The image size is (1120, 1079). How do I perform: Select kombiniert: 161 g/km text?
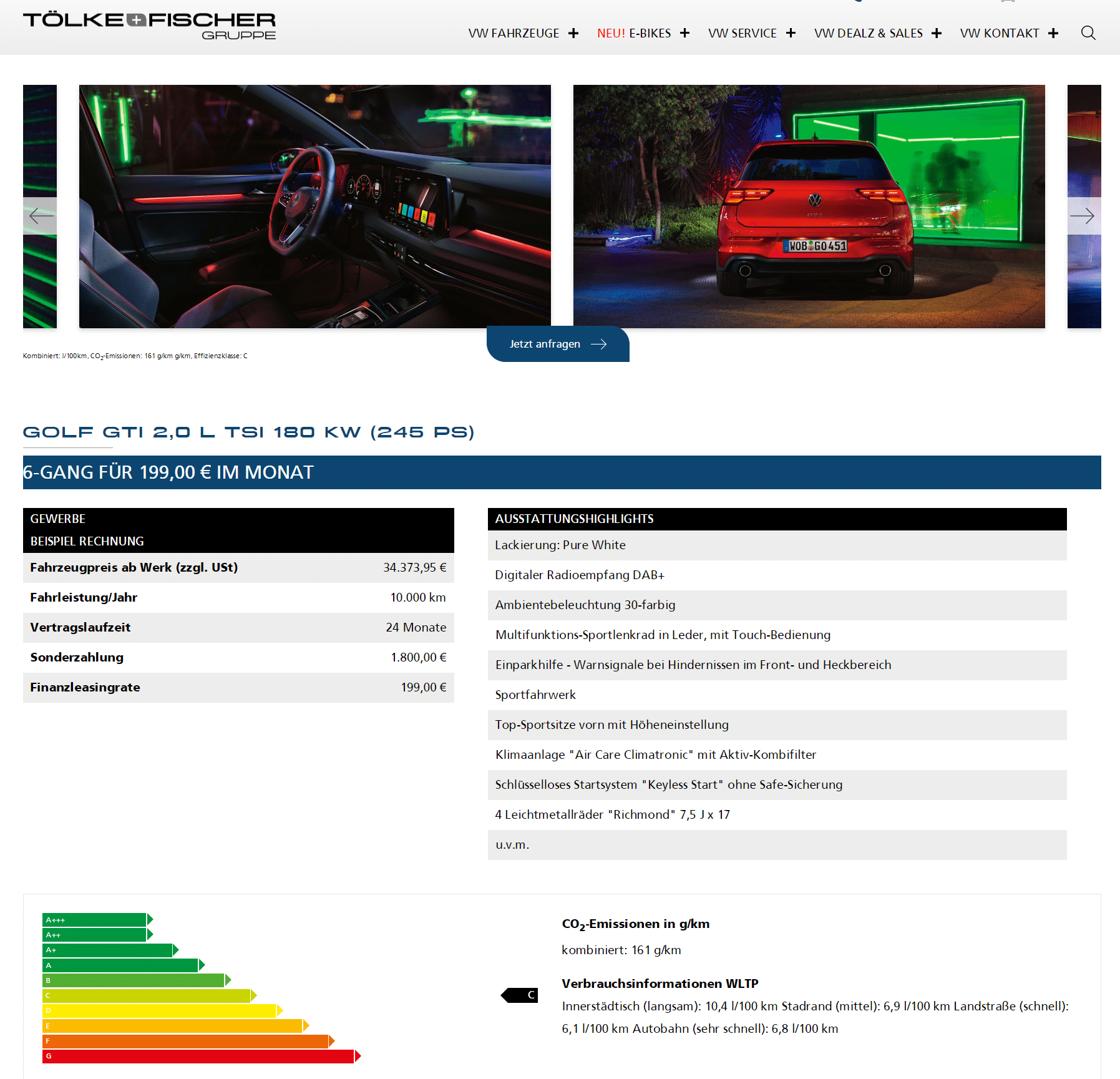(621, 950)
